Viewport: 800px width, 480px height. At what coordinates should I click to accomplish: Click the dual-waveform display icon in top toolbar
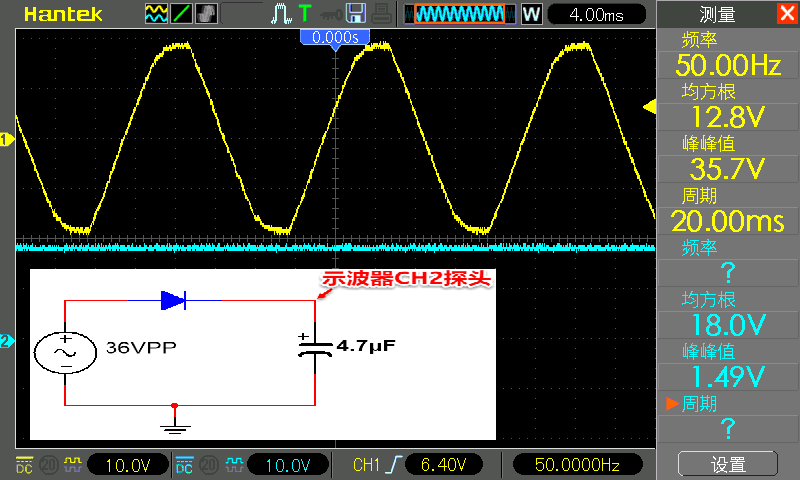coord(156,14)
